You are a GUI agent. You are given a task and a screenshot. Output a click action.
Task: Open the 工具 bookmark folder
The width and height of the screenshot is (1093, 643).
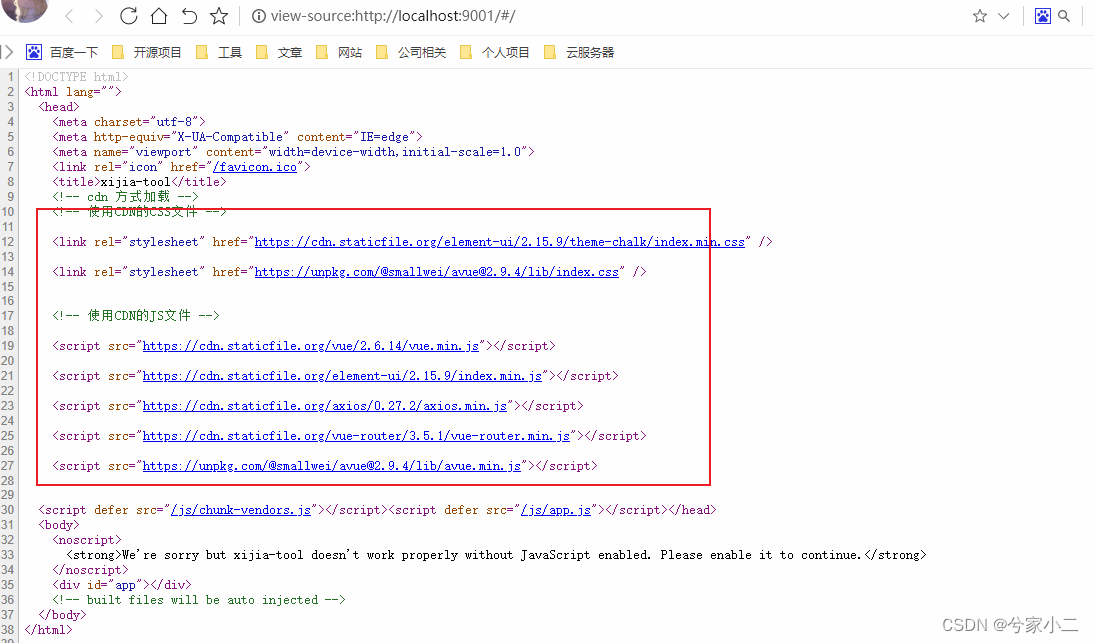pyautogui.click(x=219, y=52)
